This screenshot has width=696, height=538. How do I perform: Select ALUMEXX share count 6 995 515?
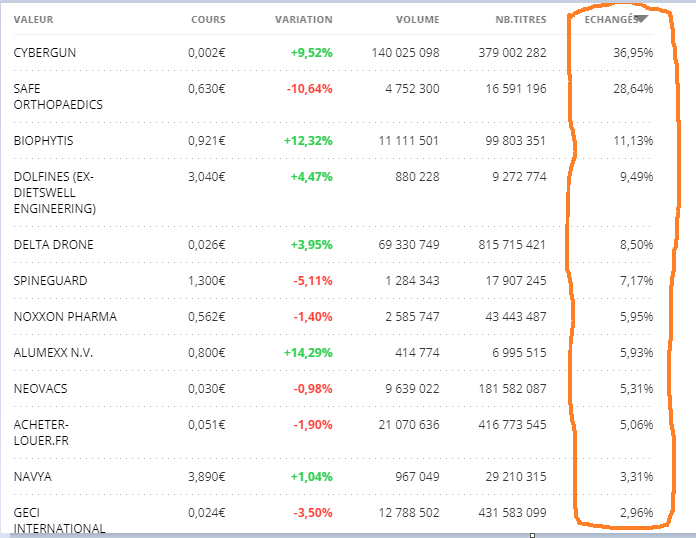coord(519,352)
